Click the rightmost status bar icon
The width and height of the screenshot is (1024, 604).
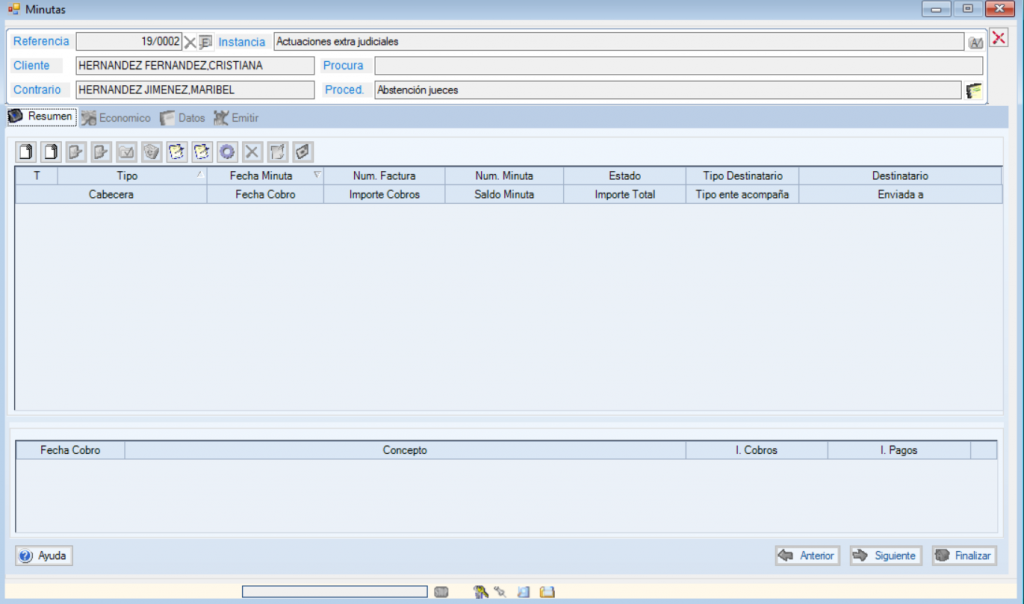pyautogui.click(x=546, y=592)
